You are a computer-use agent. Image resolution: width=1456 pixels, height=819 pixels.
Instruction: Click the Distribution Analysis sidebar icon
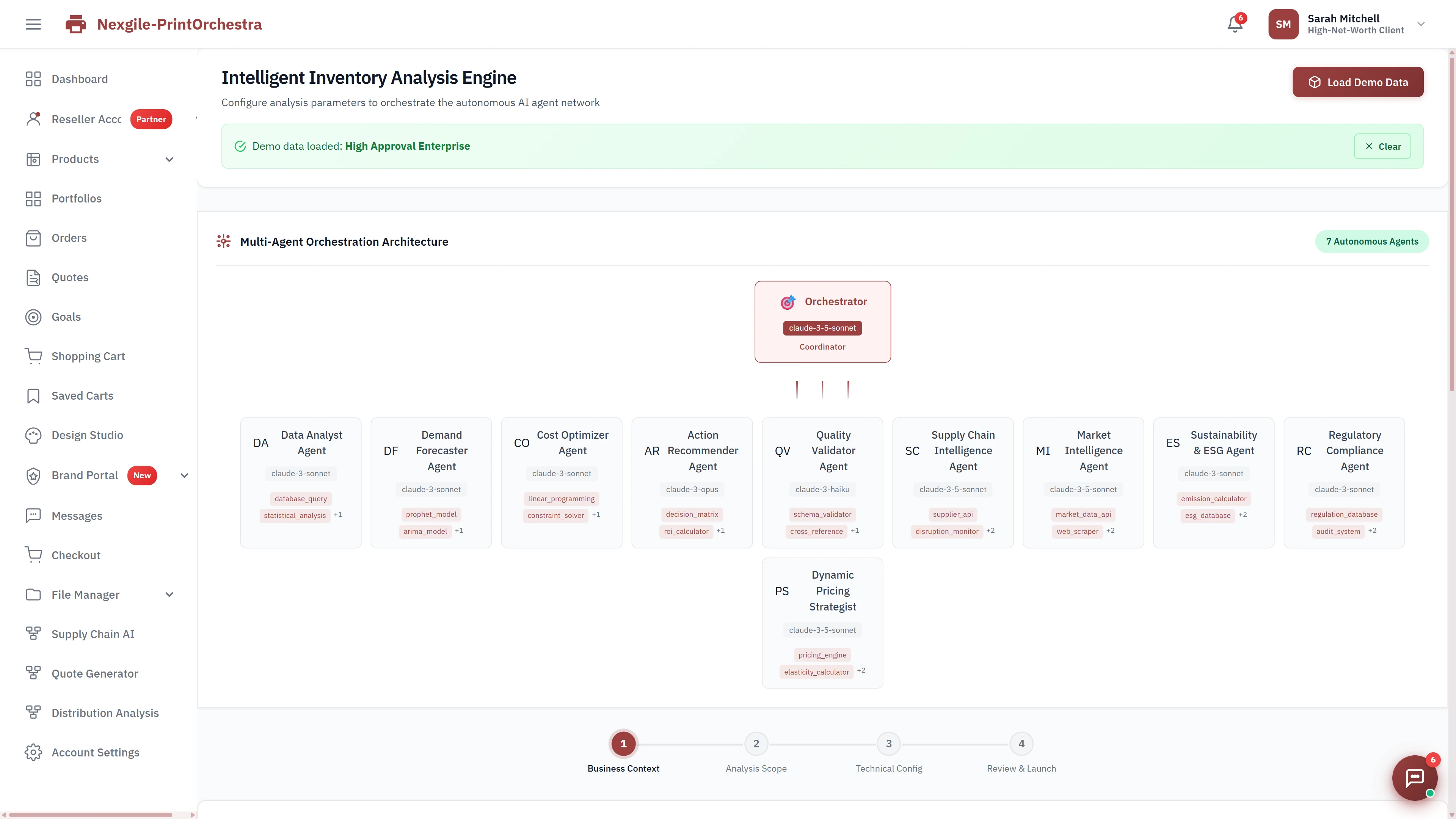(33, 713)
